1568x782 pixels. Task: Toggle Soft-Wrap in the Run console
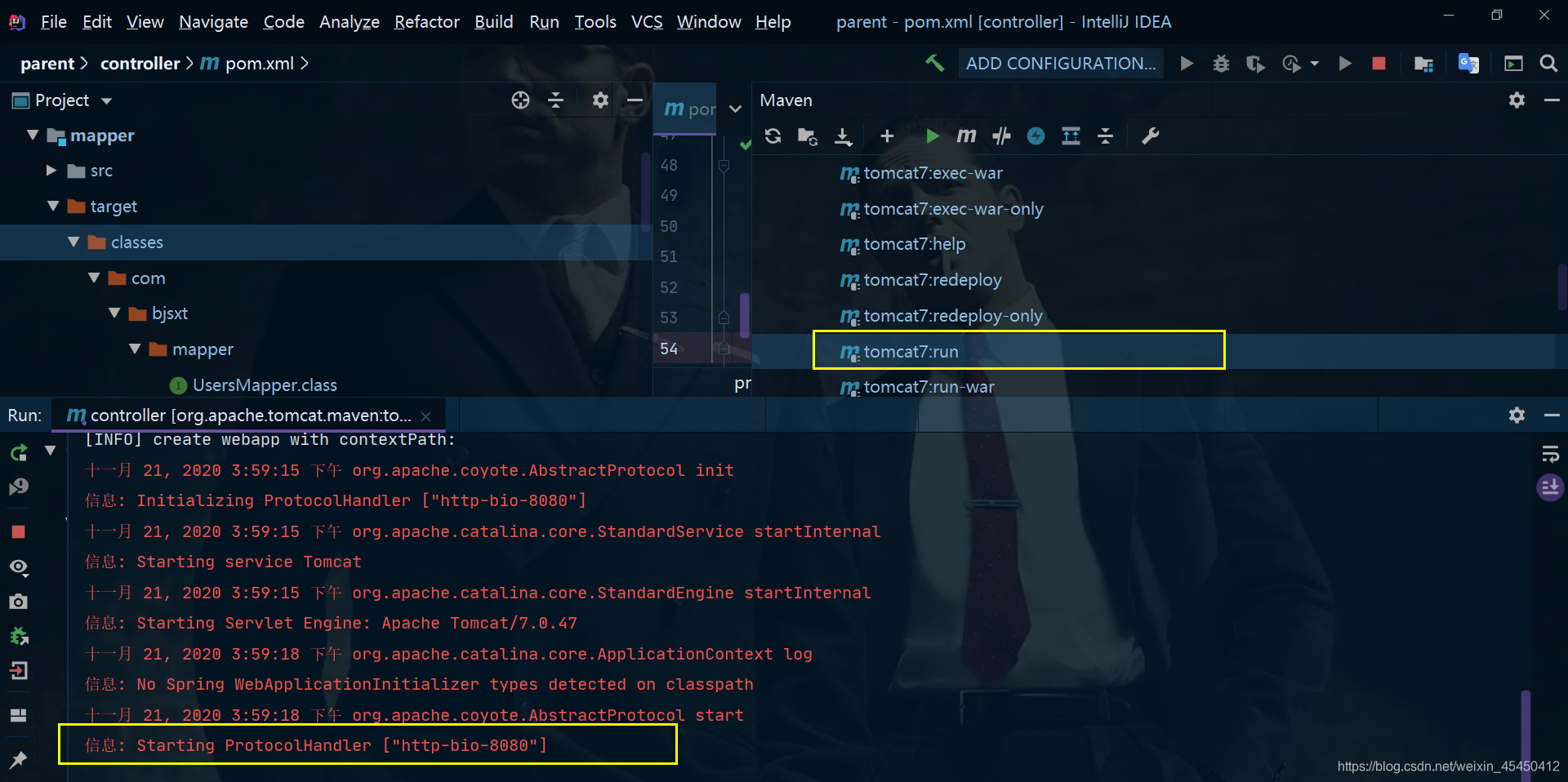[1550, 454]
